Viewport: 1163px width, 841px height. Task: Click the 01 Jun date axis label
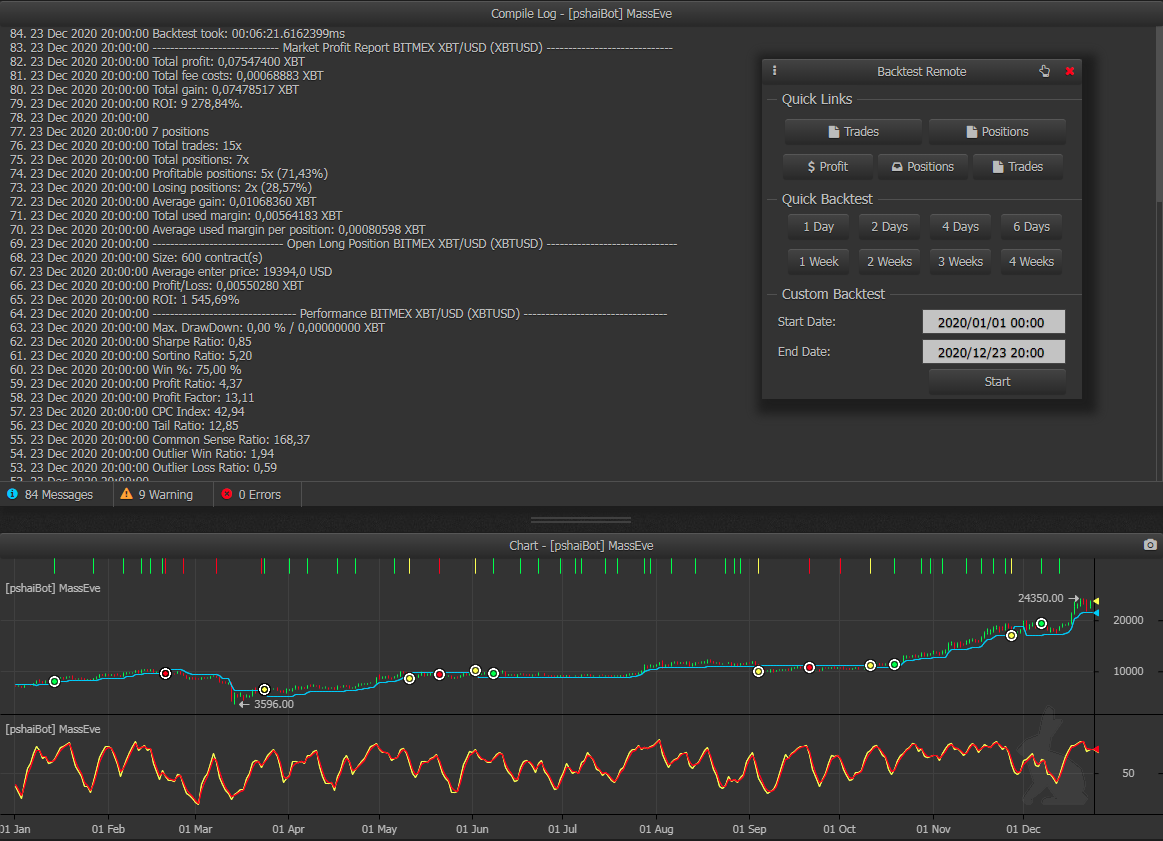coord(472,829)
